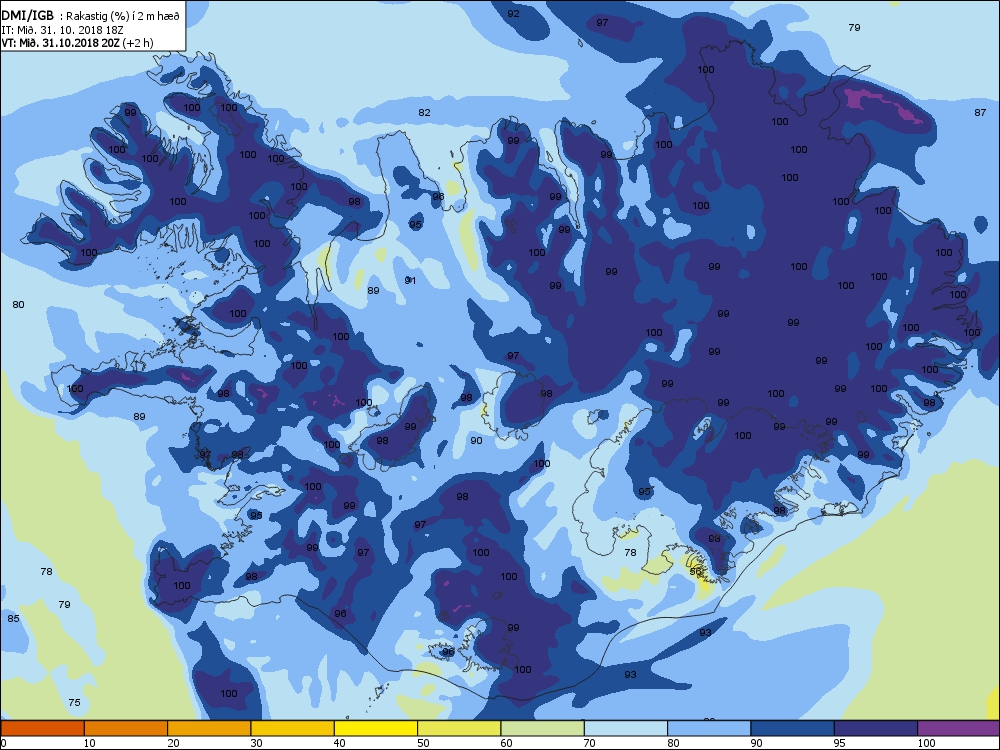Click the 0–10 dark orange legend swatch
This screenshot has height=750, width=1000.
pos(42,728)
